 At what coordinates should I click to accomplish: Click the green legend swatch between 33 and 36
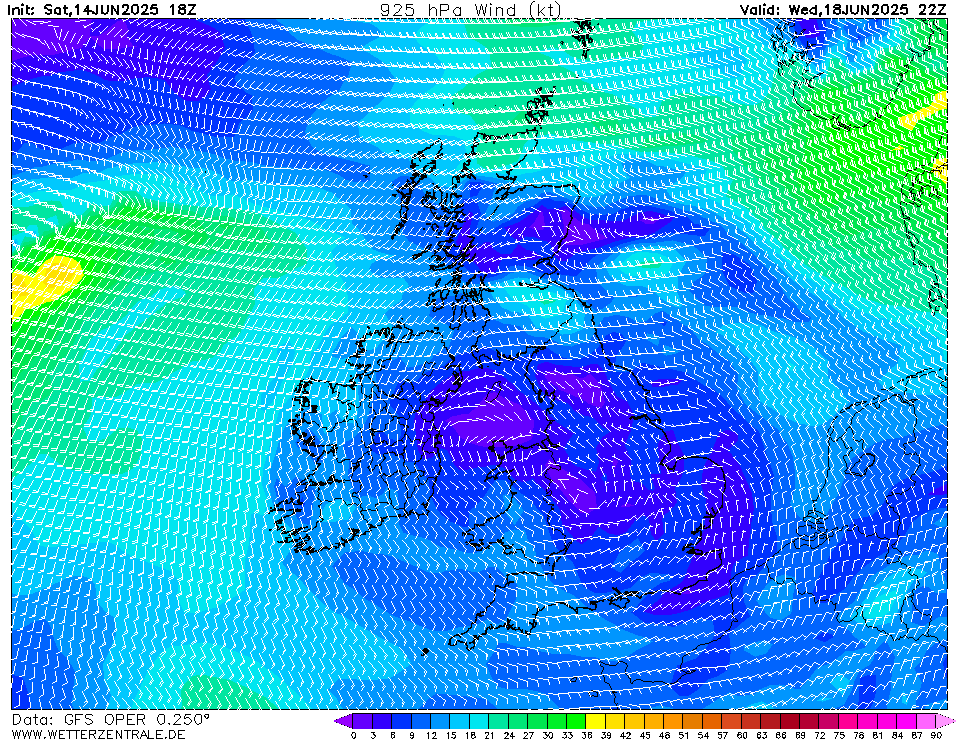click(577, 721)
